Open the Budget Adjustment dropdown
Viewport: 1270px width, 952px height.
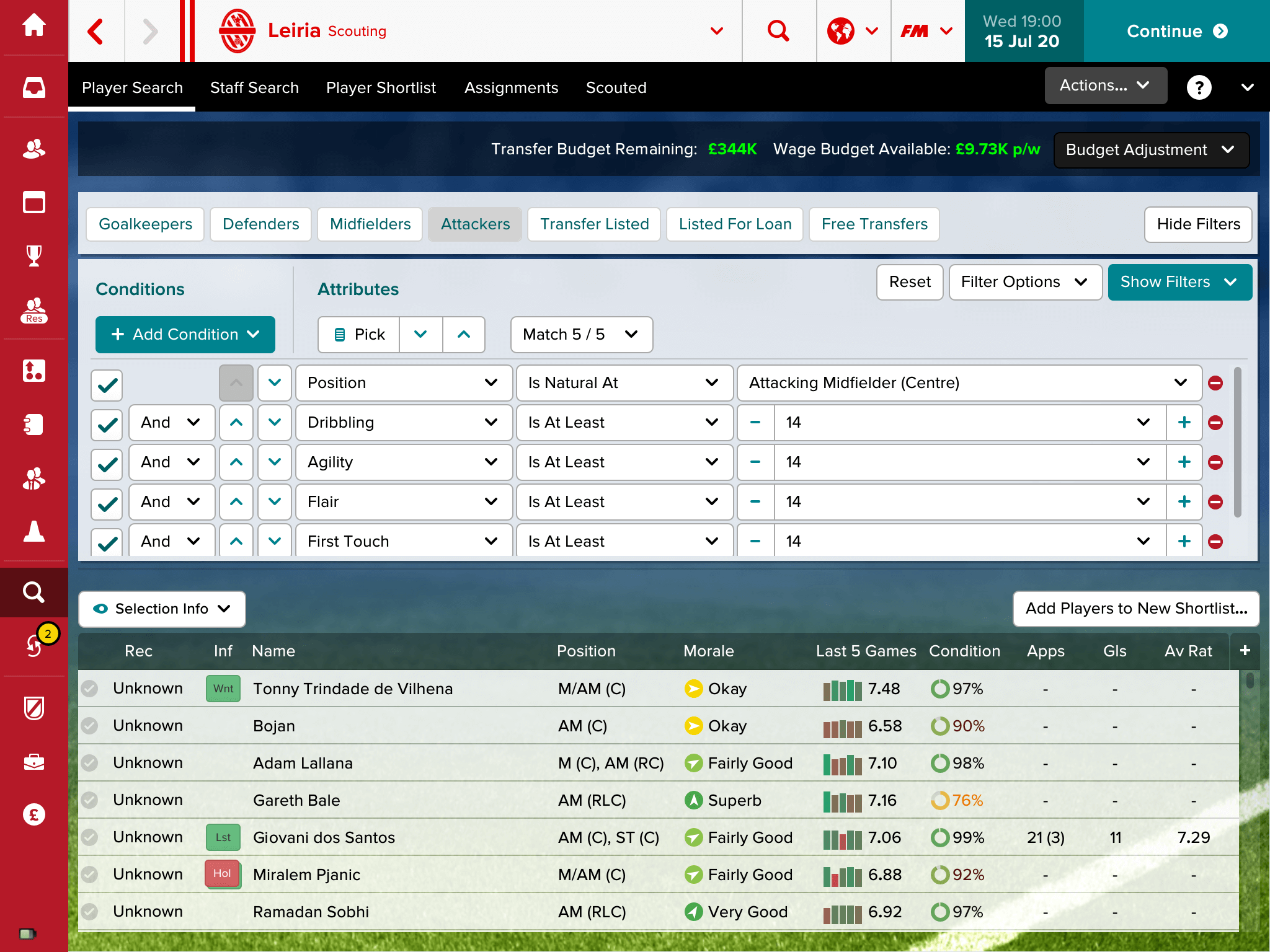[x=1151, y=150]
